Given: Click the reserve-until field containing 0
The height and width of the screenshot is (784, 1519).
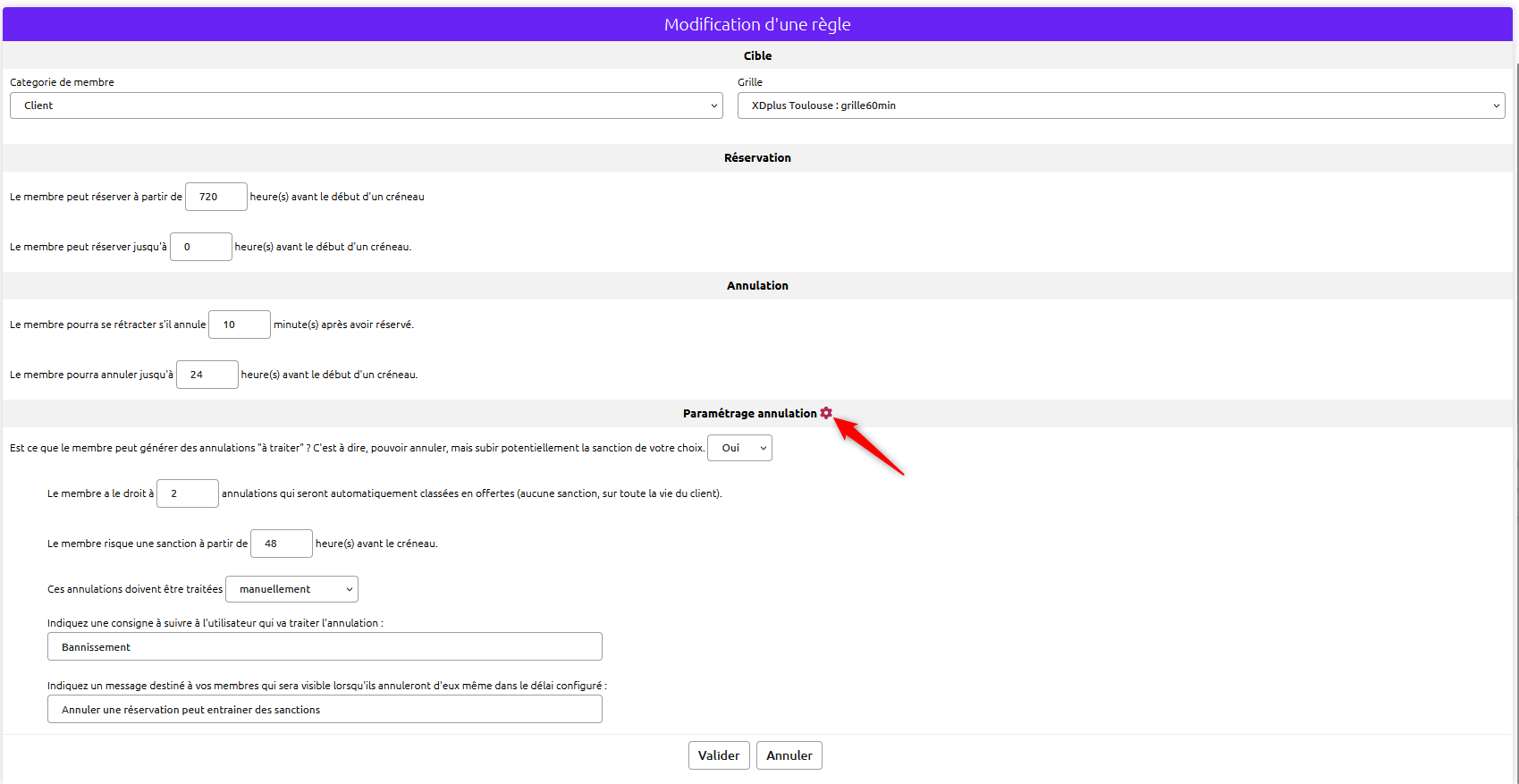Looking at the screenshot, I should tap(200, 247).
